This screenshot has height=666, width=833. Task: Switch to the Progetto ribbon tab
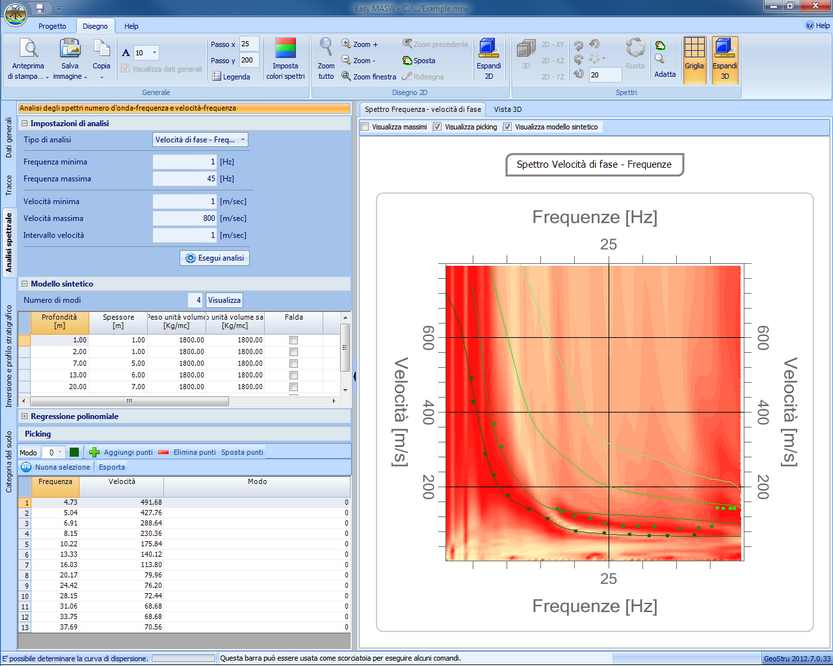[x=52, y=26]
